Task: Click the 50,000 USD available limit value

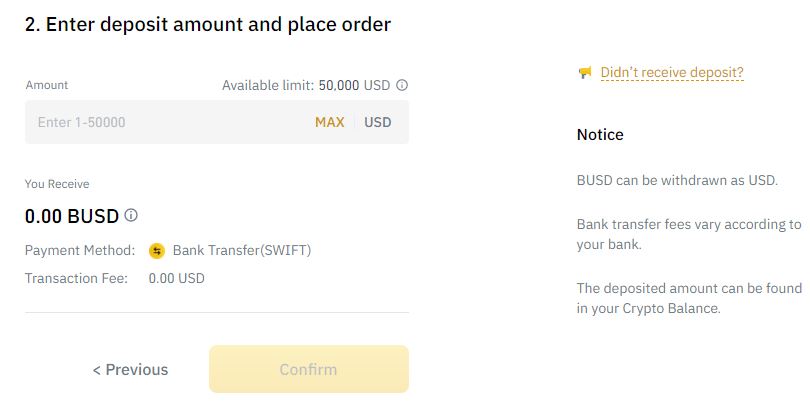Action: [x=354, y=85]
